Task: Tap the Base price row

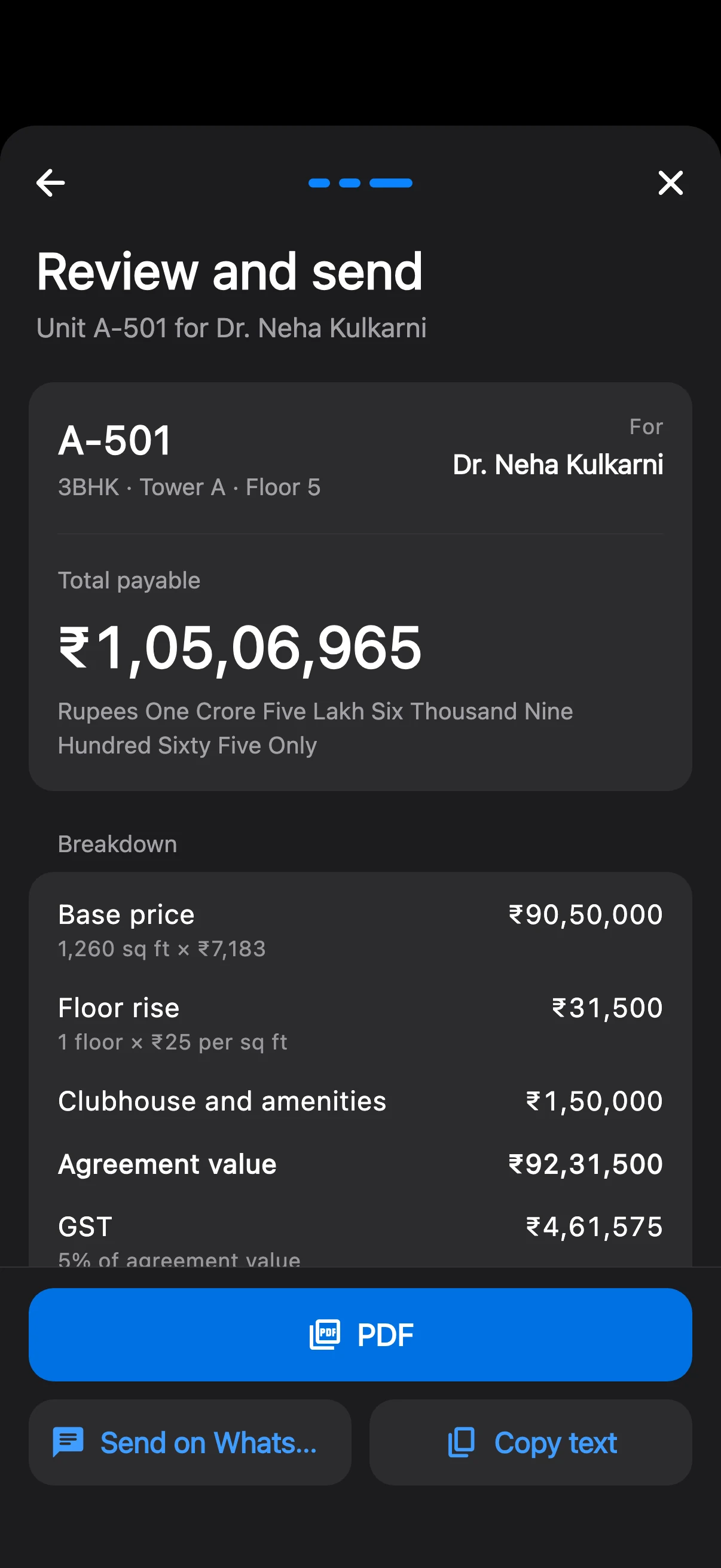Action: (x=360, y=931)
